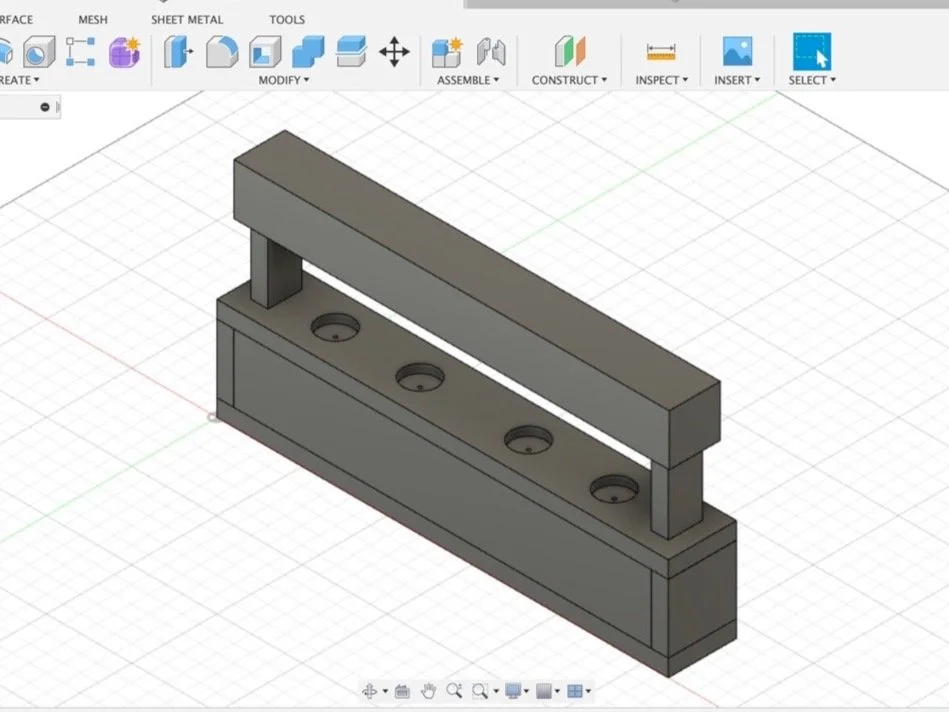Expand the Zoom Window options arrow
Screen dimensions: 949x712
pyautogui.click(x=496, y=691)
